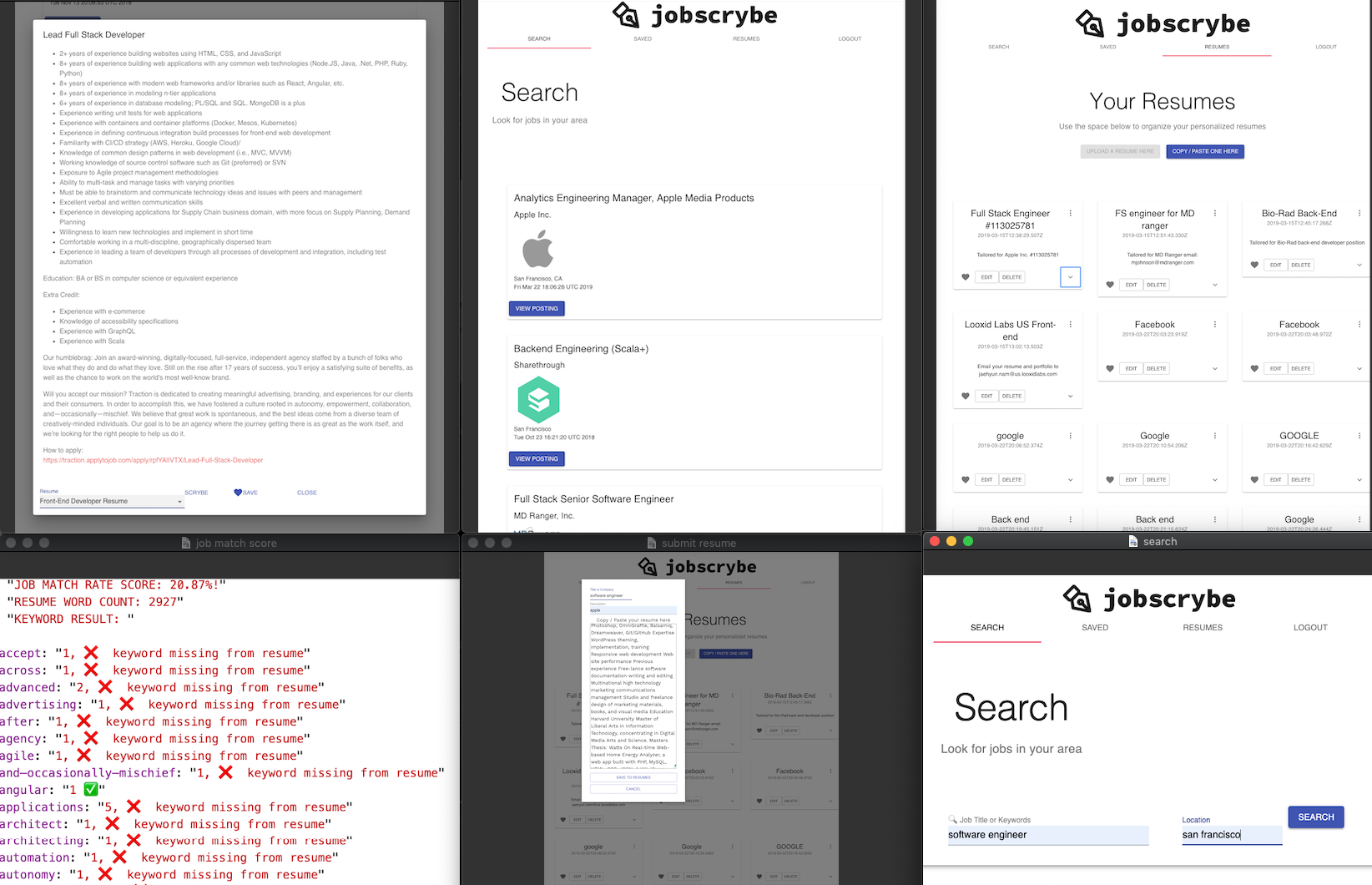Click DELETE on Bio-Rad Back-End card, Your Resumes page
This screenshot has width=1372, height=885.
click(x=1301, y=265)
